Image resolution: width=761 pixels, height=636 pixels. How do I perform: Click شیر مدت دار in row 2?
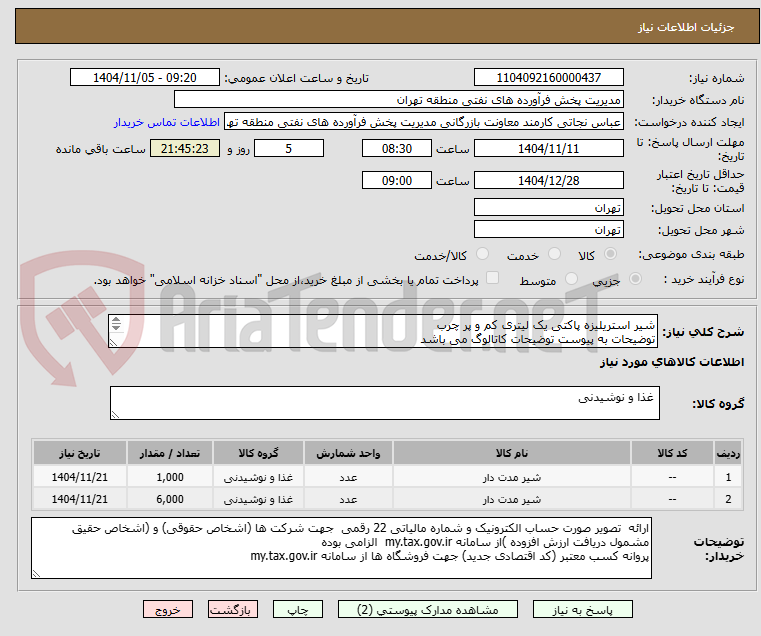point(512,500)
